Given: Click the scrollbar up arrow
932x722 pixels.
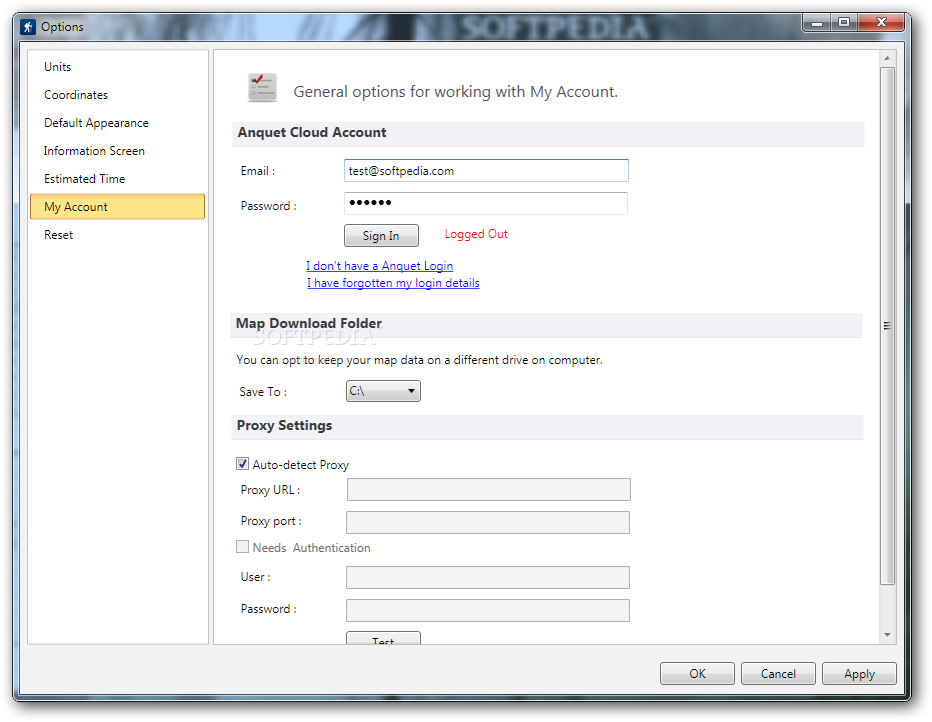Looking at the screenshot, I should (x=887, y=58).
